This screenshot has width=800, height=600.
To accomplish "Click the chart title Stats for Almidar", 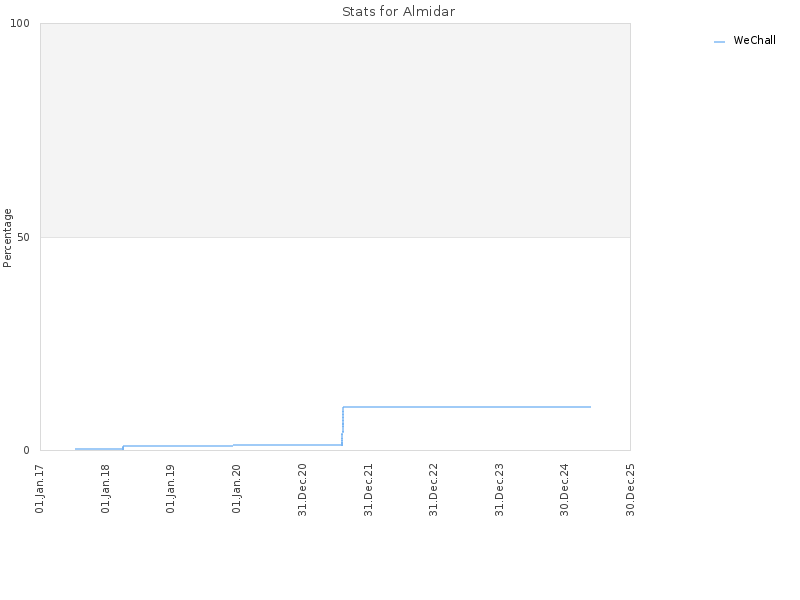I will [398, 11].
